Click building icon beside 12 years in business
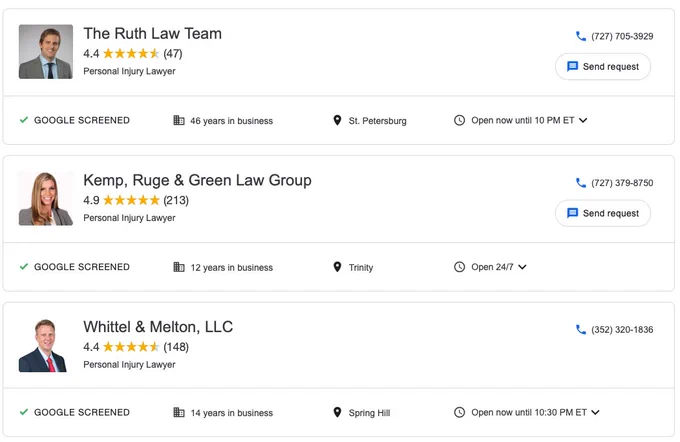 (x=179, y=267)
